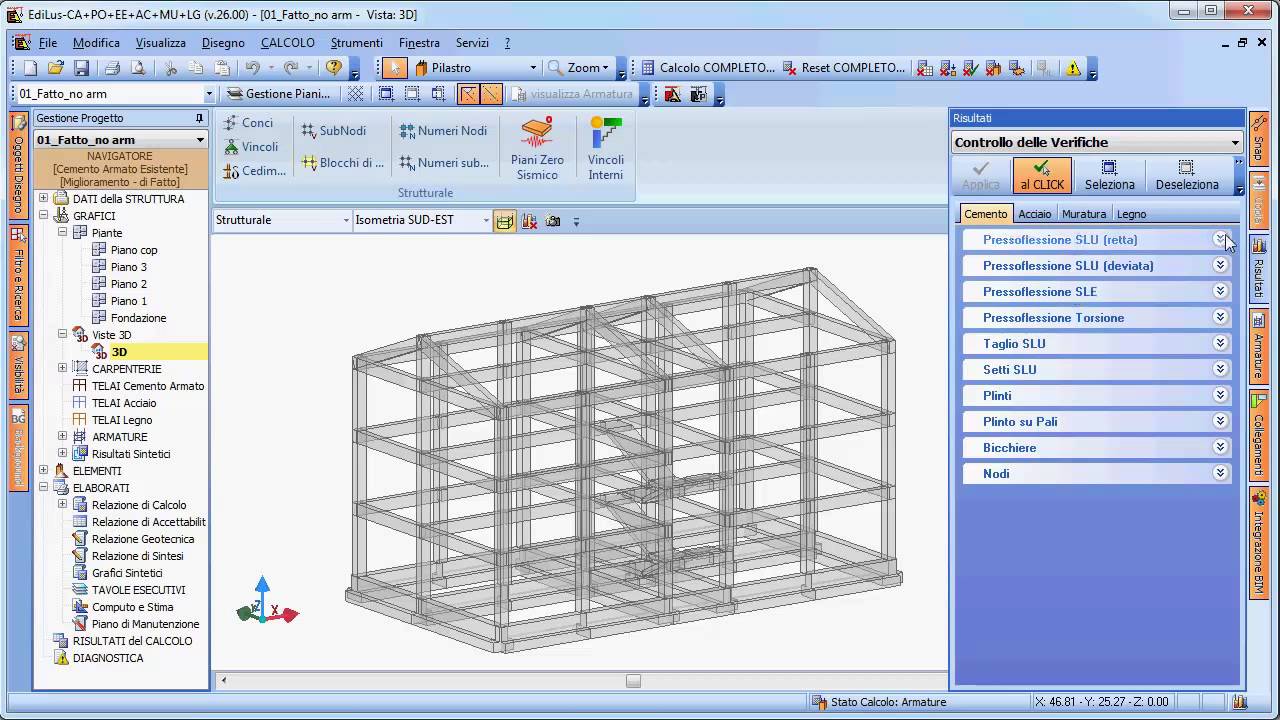Open the Modifica menu
1280x720 pixels.
(96, 43)
